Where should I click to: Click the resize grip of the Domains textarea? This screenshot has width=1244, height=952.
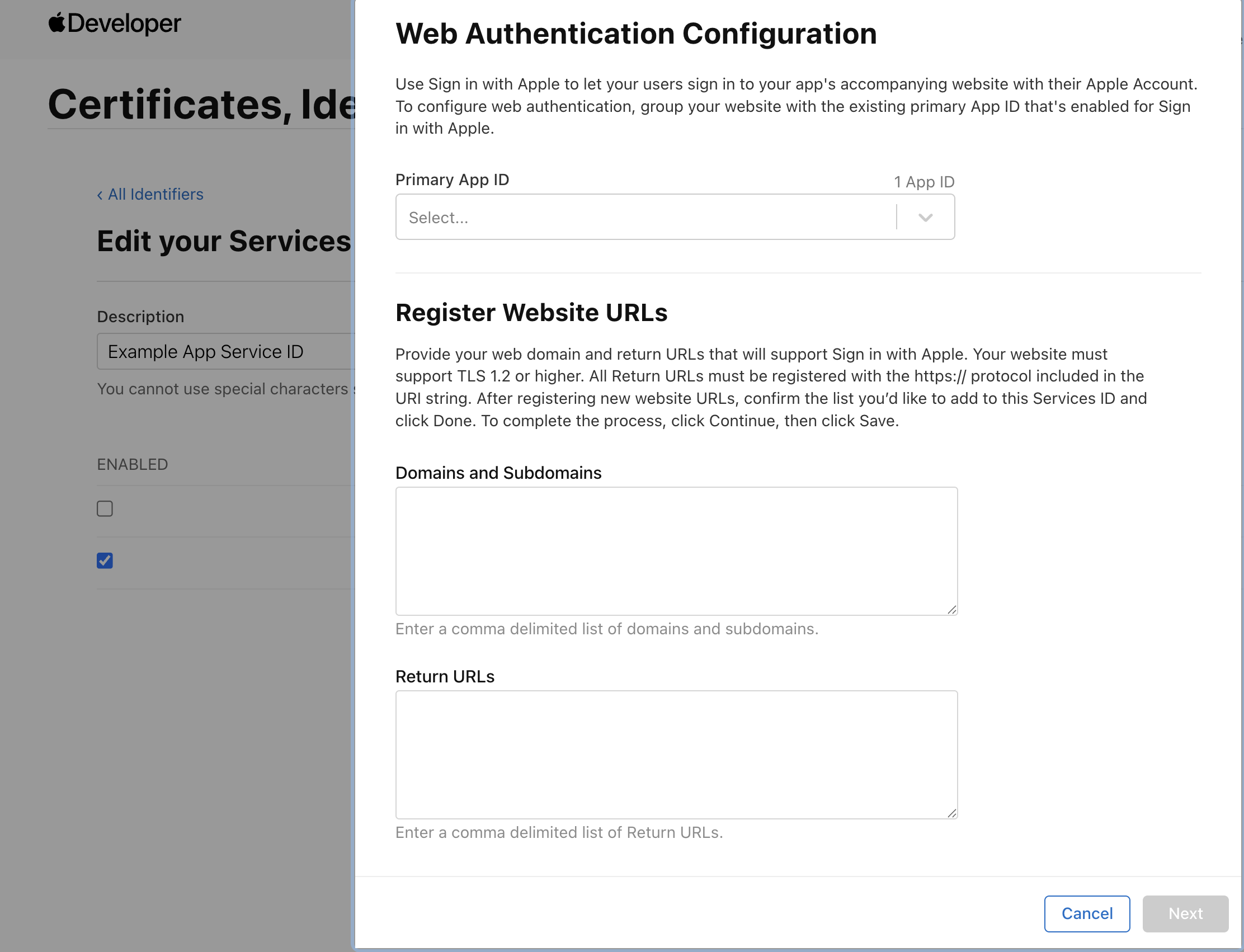(x=952, y=610)
